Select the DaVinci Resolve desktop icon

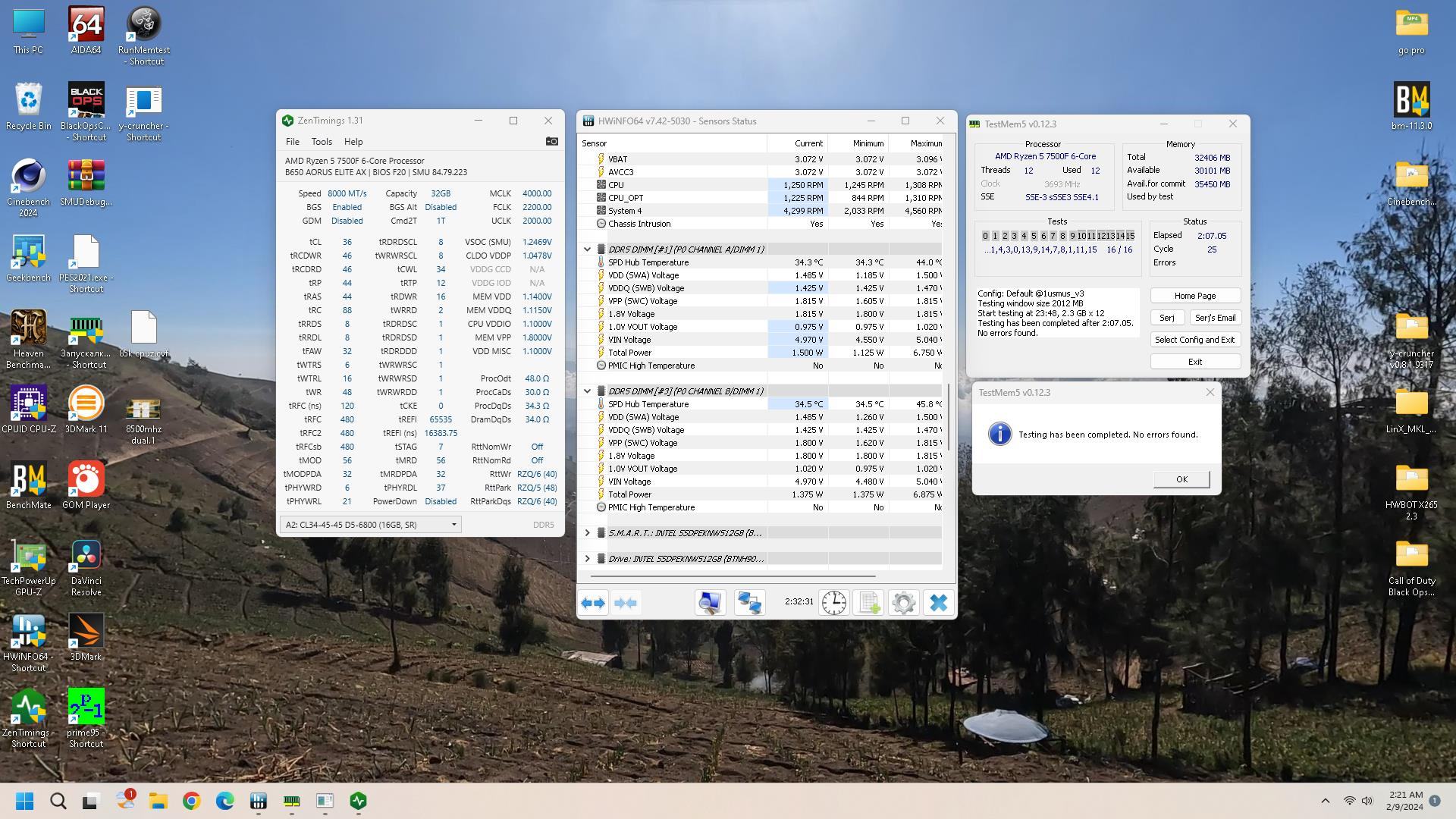click(86, 567)
